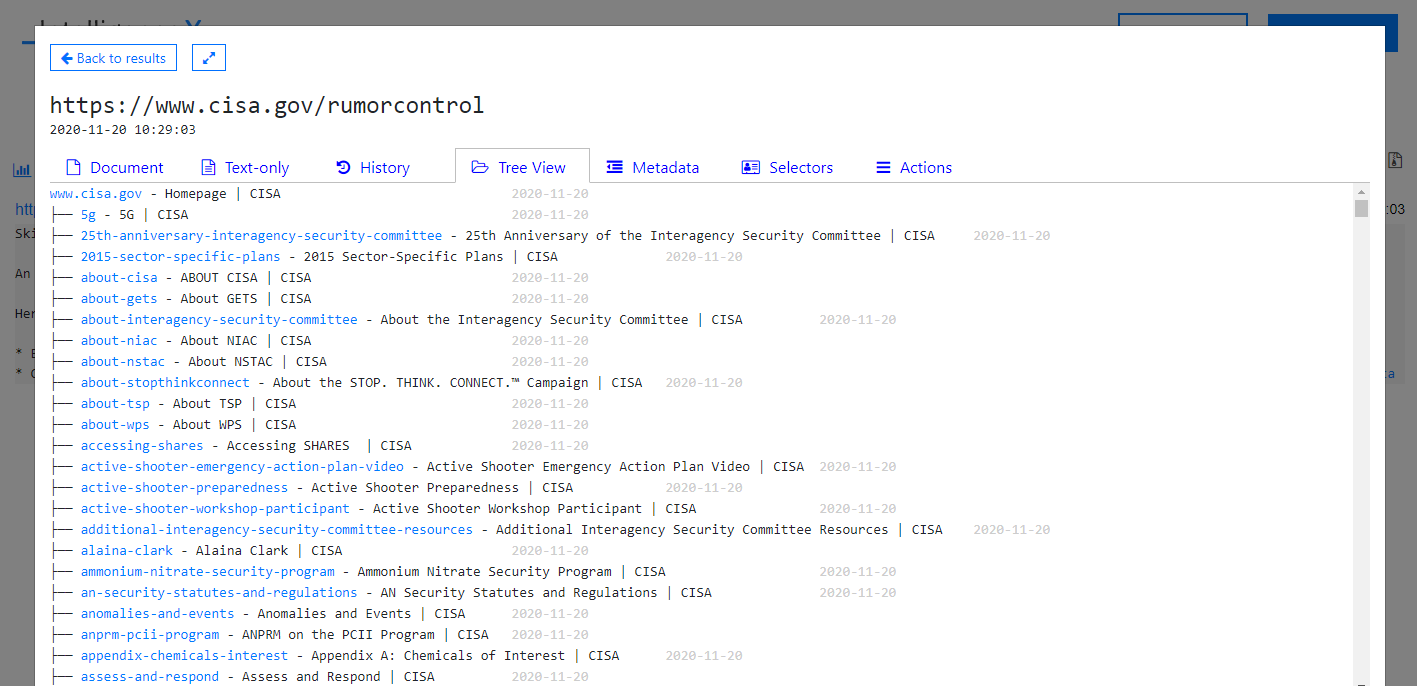Open ammonium-nitrate-security-program link
The width and height of the screenshot is (1417, 686).
pyautogui.click(x=208, y=572)
